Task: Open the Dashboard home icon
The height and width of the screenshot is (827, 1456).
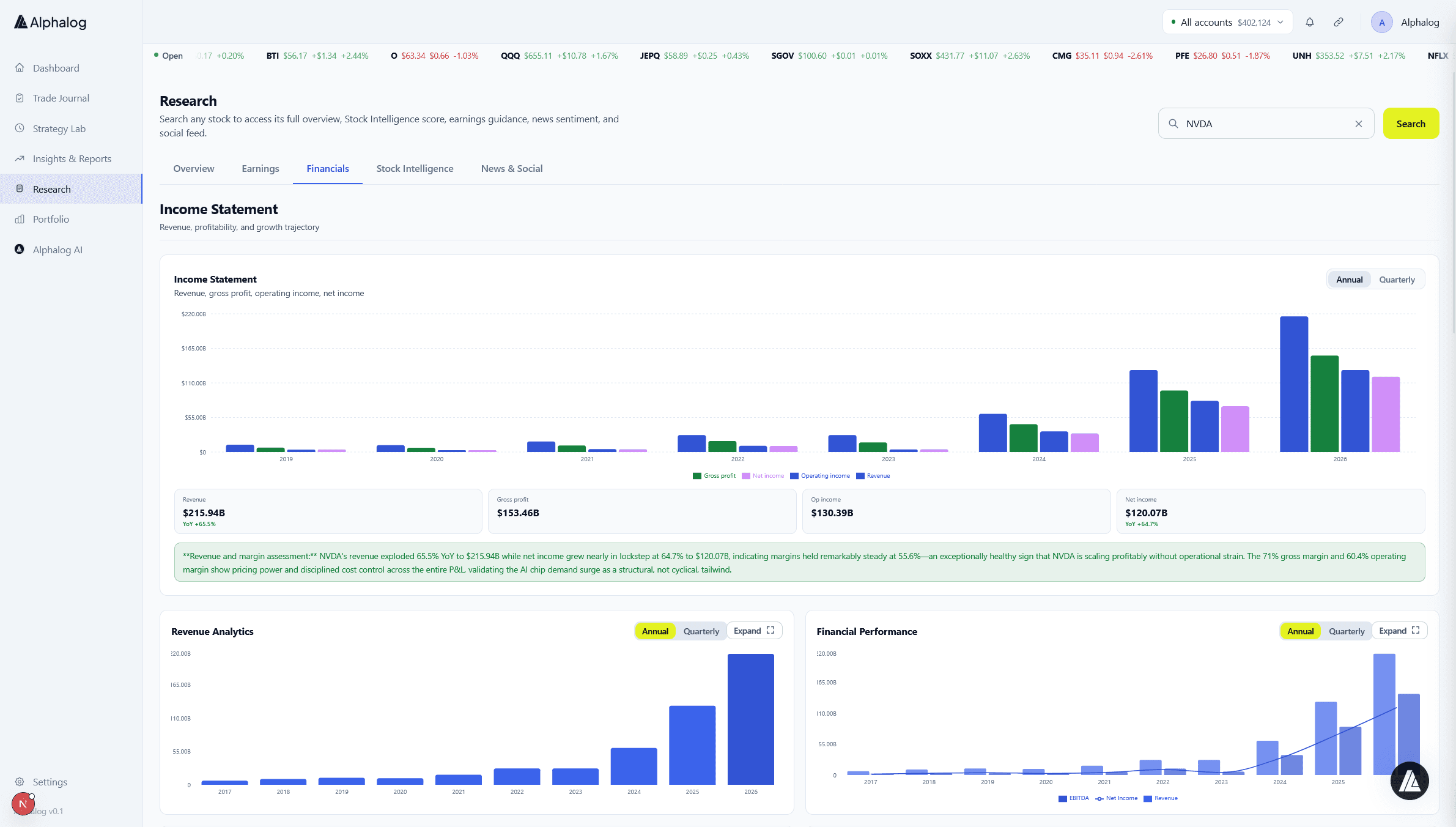Action: (20, 68)
